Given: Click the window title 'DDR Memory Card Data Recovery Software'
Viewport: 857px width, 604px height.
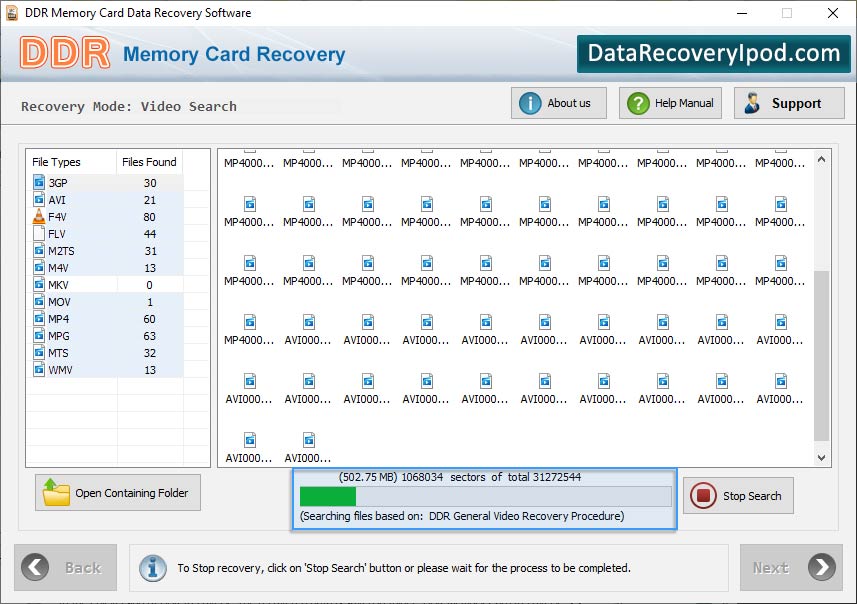Looking at the screenshot, I should tap(138, 13).
